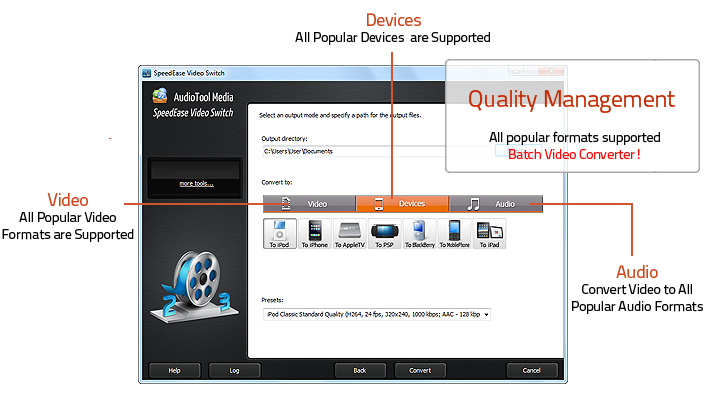Select the To PSP device icon
The height and width of the screenshot is (395, 706).
coord(385,233)
